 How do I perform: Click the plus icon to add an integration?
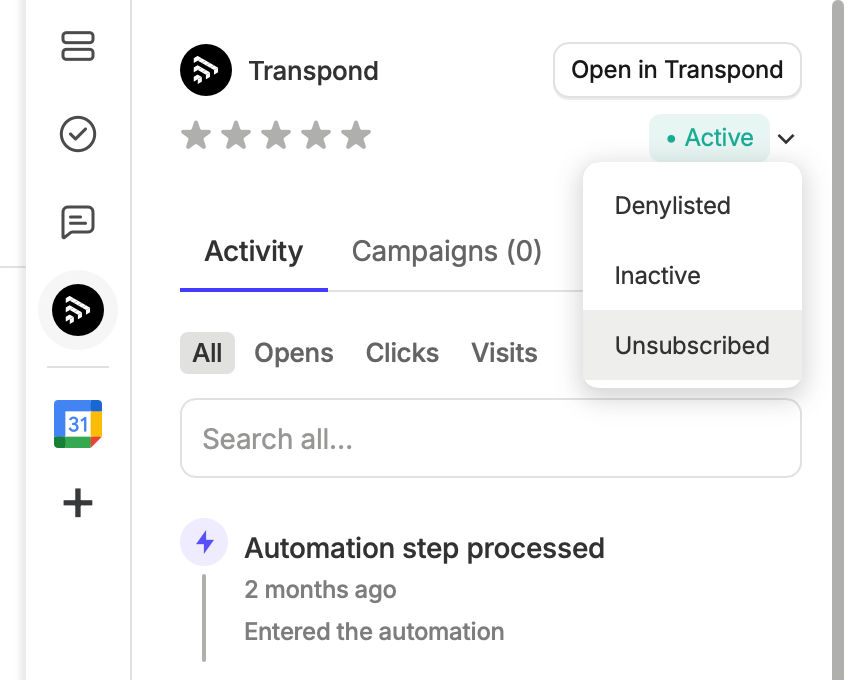point(77,503)
